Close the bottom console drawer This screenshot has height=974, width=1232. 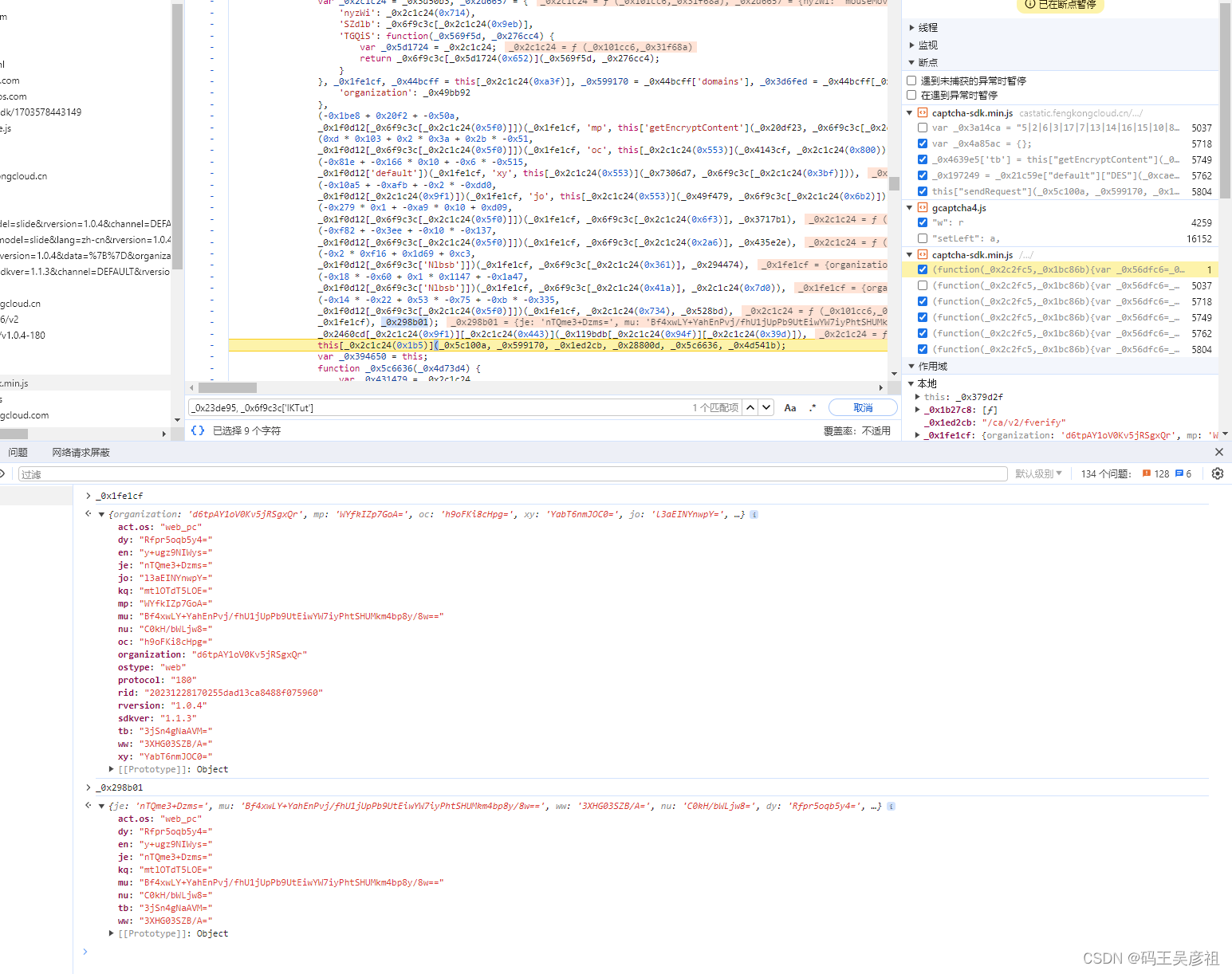1218,452
